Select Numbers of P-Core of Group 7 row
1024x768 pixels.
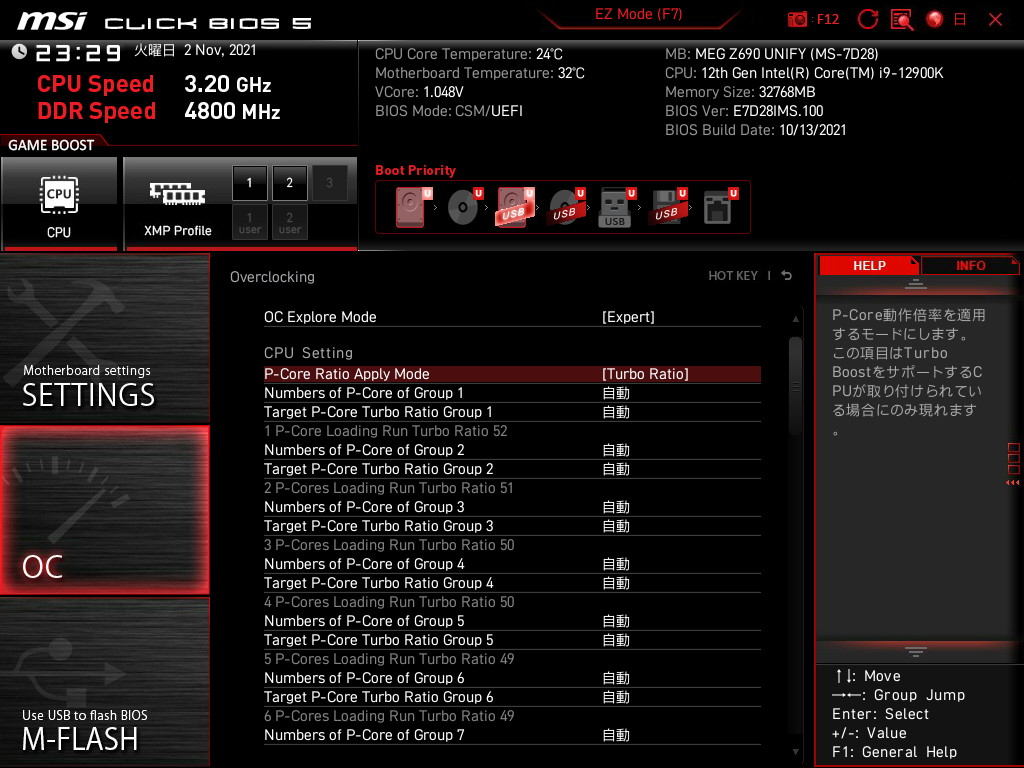pos(512,735)
